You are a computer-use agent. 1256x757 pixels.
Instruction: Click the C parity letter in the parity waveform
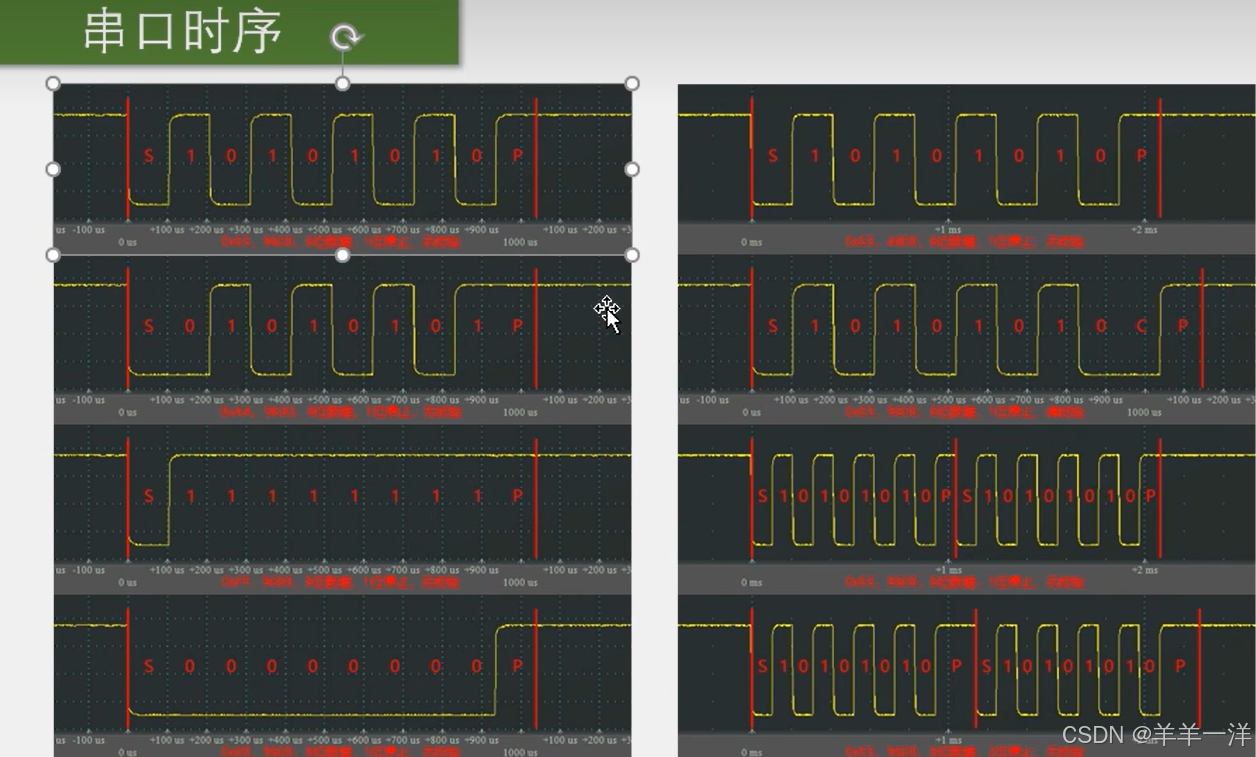coord(1142,326)
